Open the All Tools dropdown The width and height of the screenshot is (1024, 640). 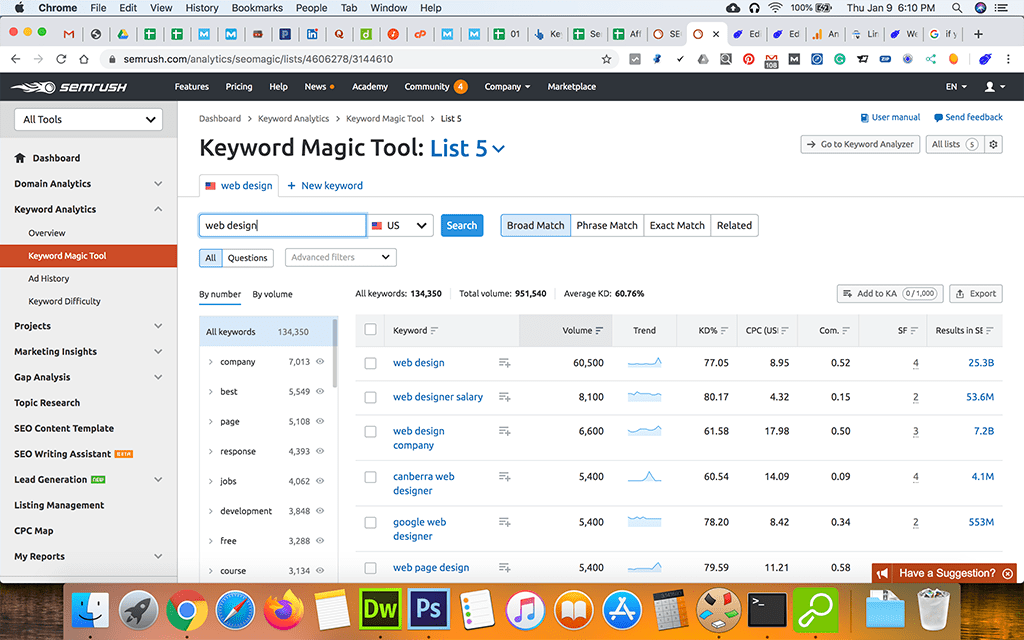click(88, 120)
